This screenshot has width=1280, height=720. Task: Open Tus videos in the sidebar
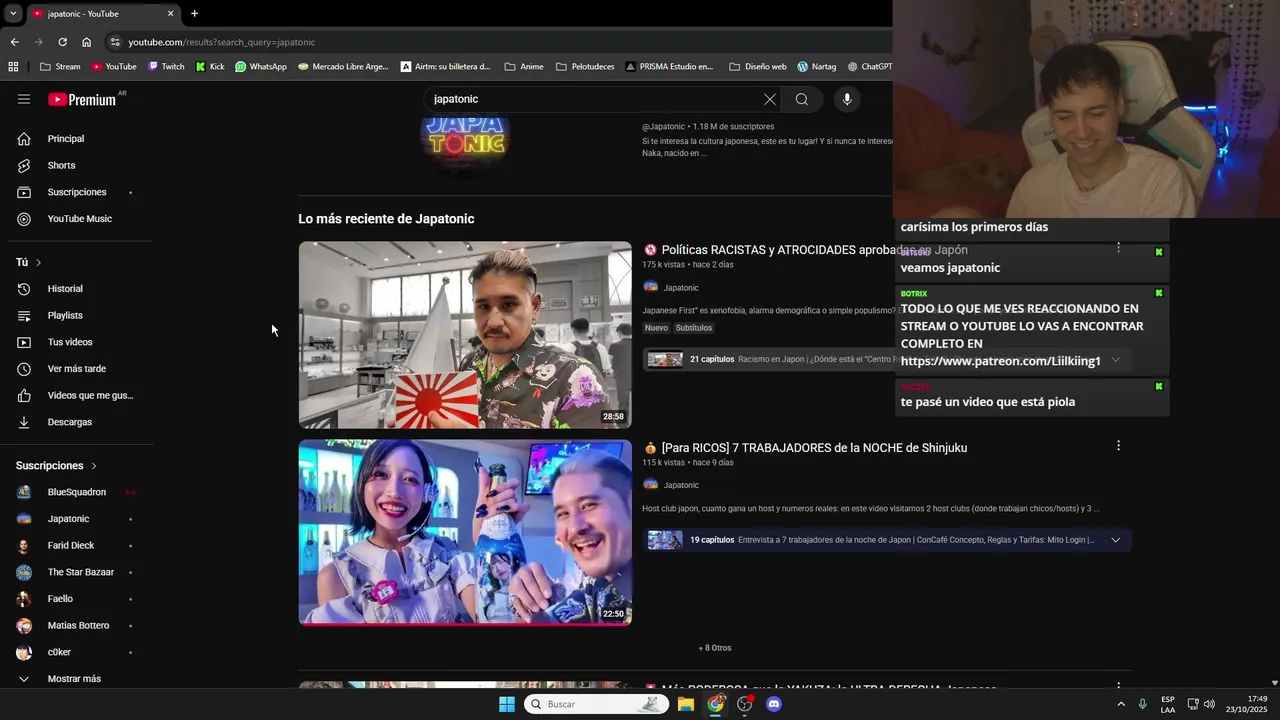tap(76, 342)
